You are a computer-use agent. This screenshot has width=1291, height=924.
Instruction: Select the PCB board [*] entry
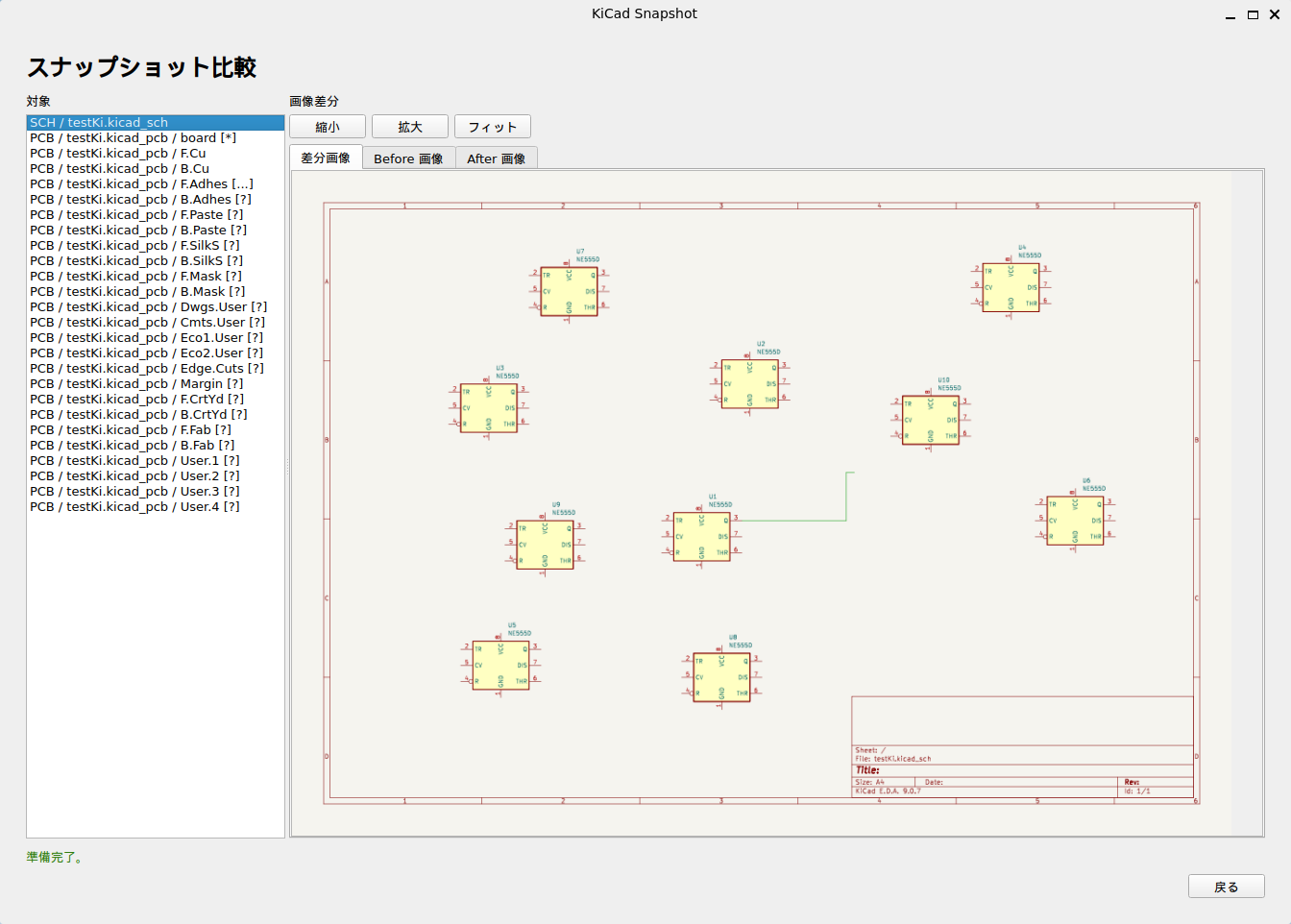point(133,138)
